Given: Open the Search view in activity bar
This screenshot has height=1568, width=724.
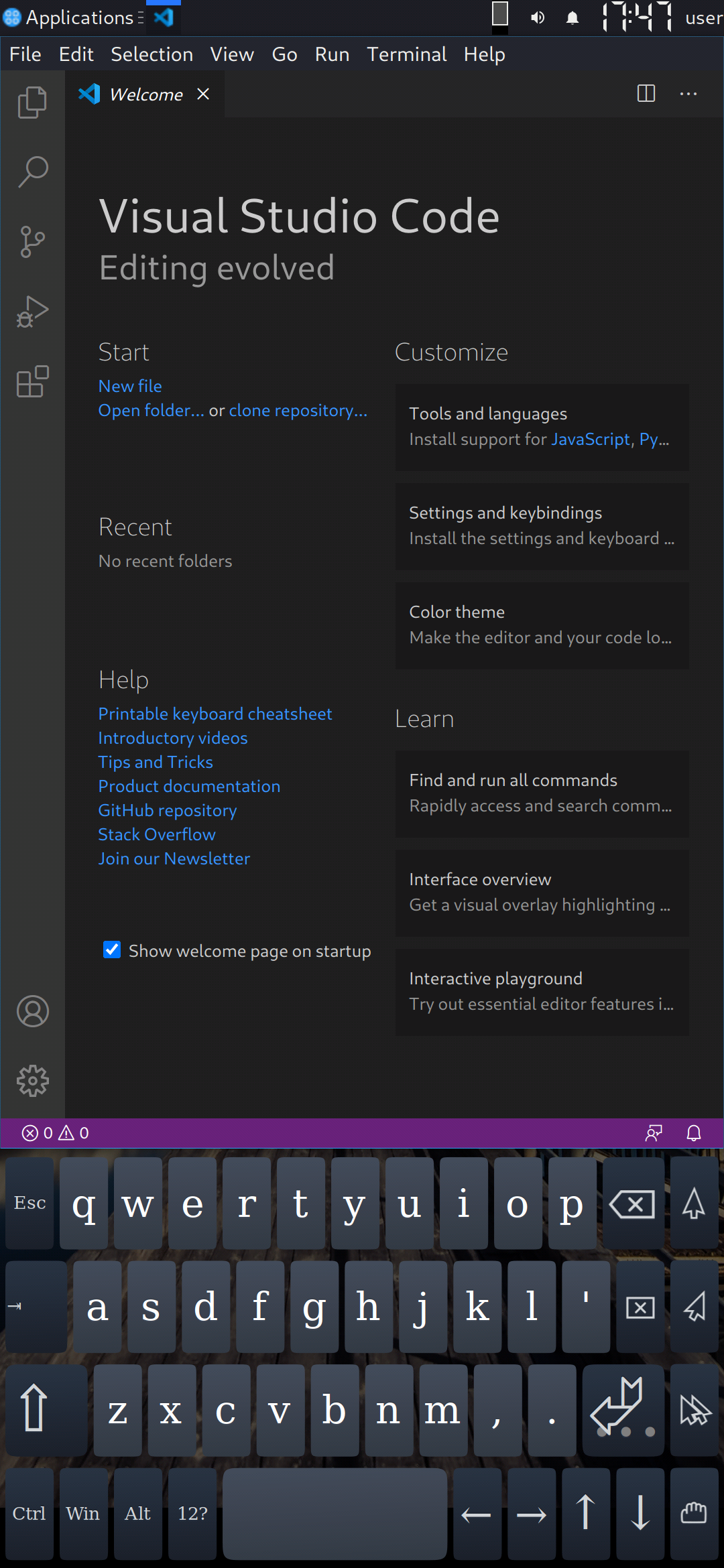Looking at the screenshot, I should tap(32, 172).
